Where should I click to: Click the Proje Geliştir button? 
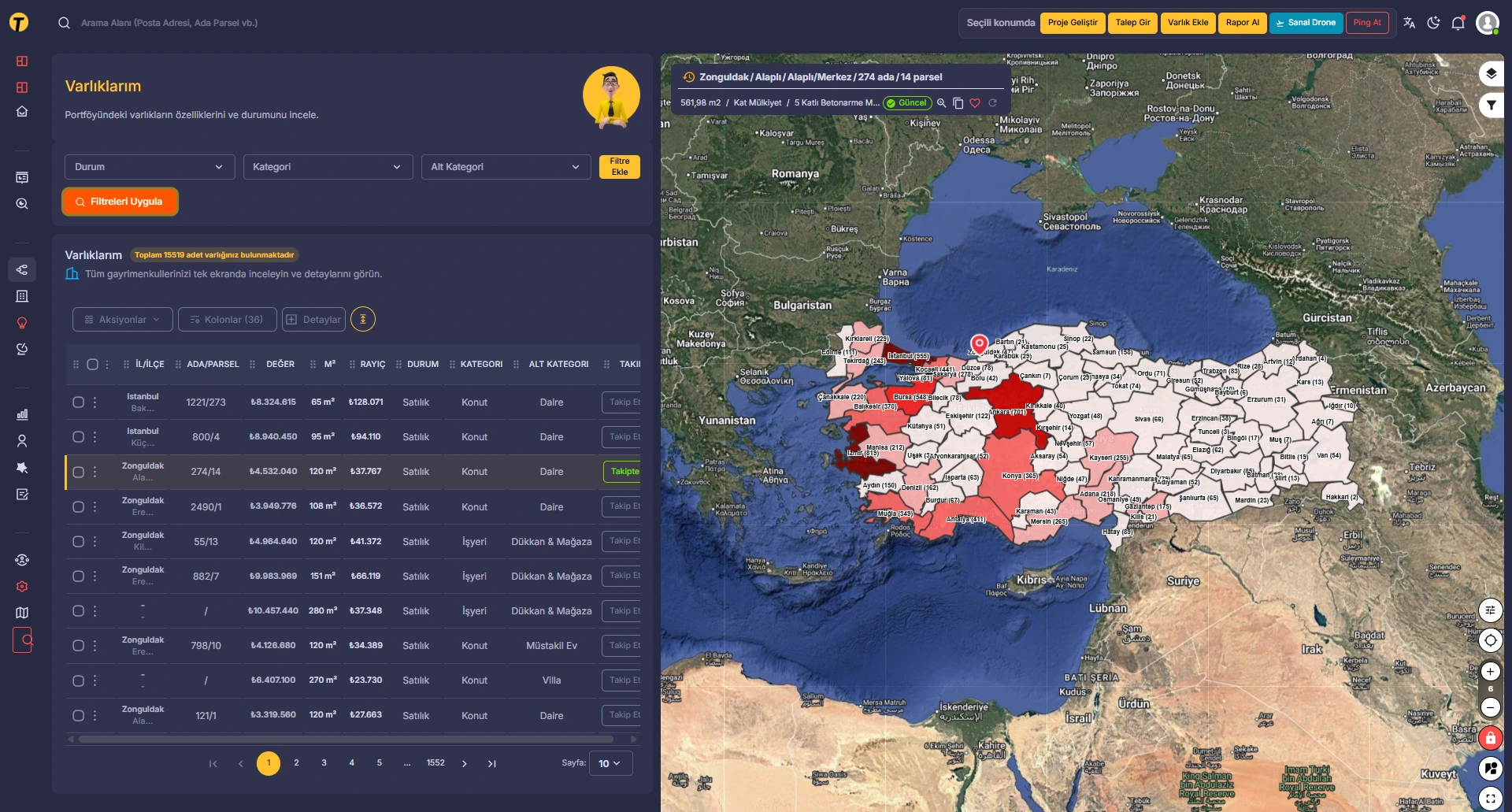tap(1073, 23)
